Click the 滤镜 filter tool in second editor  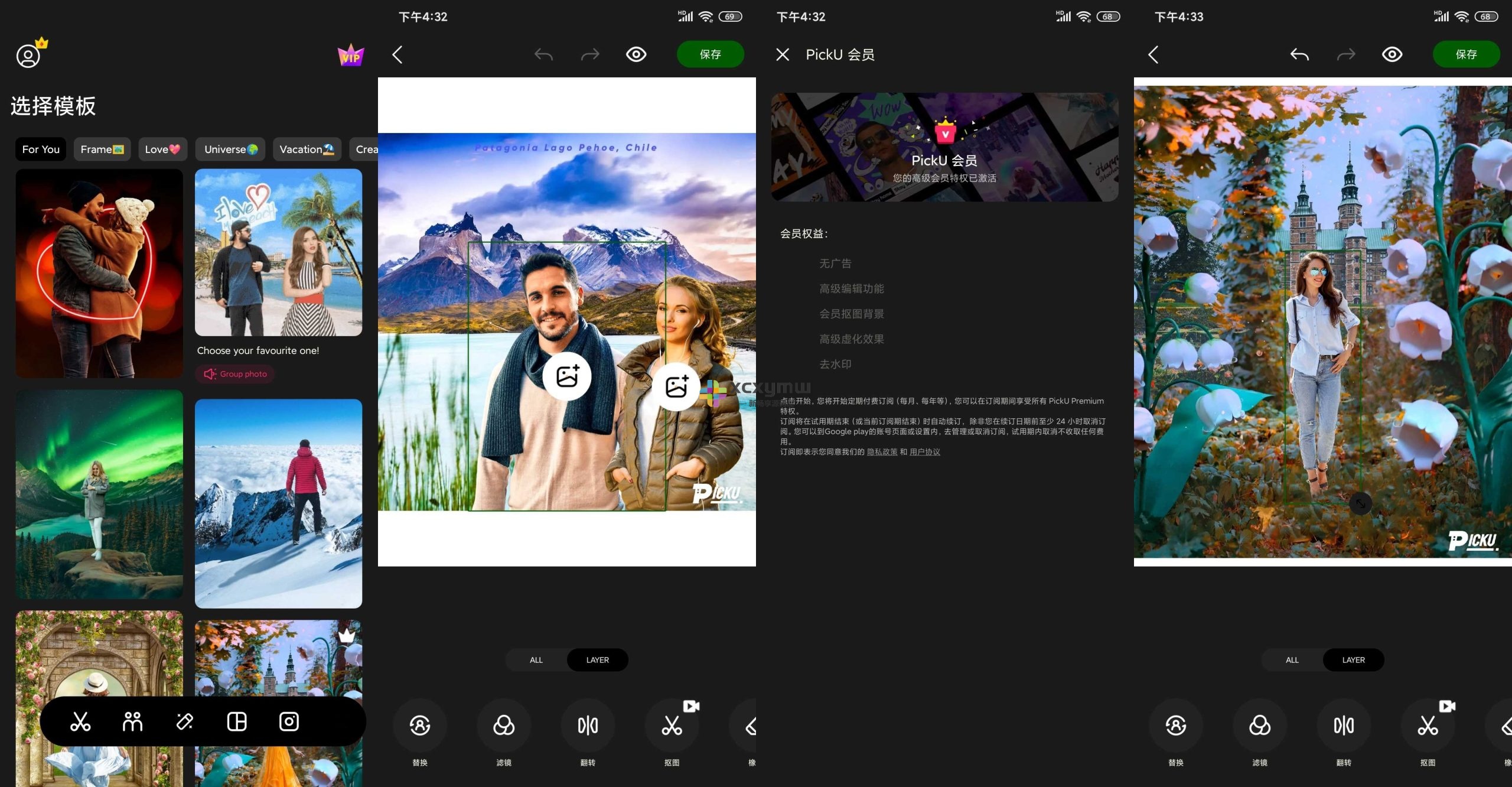click(x=504, y=733)
